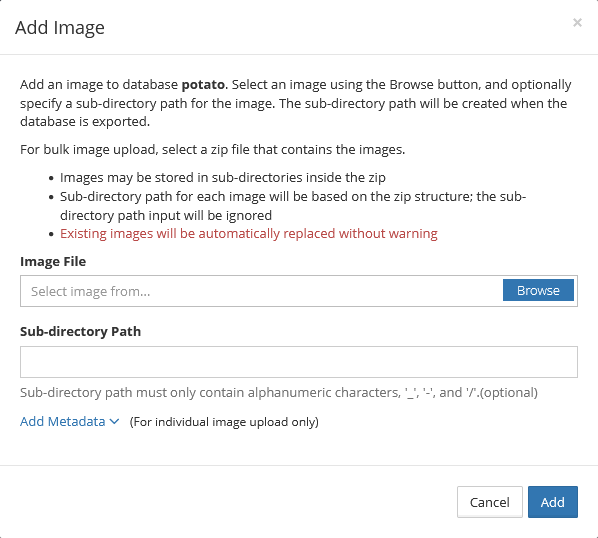This screenshot has height=538, width=598.
Task: Cancel the image upload dialog
Action: (x=490, y=502)
